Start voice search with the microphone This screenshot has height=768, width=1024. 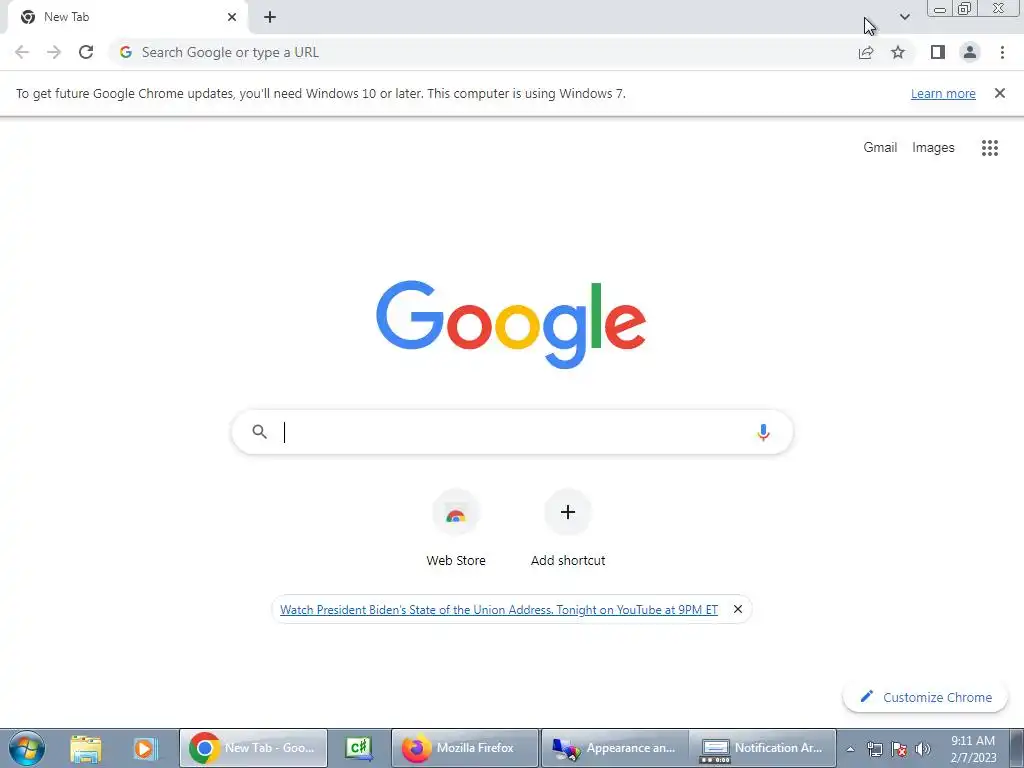pyautogui.click(x=763, y=432)
